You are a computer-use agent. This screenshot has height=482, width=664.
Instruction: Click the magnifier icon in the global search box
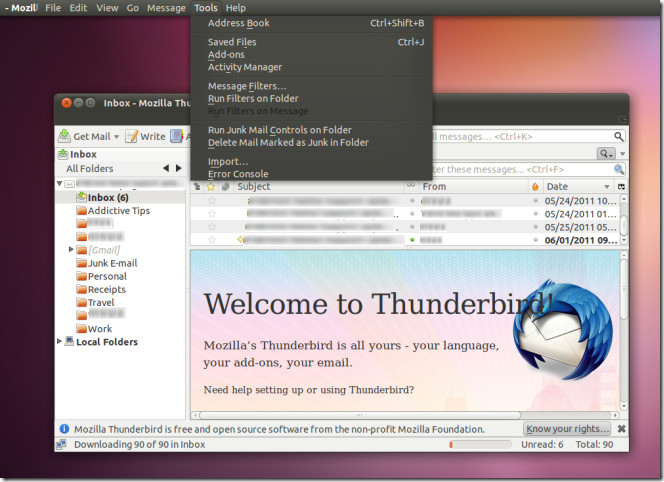coord(619,136)
